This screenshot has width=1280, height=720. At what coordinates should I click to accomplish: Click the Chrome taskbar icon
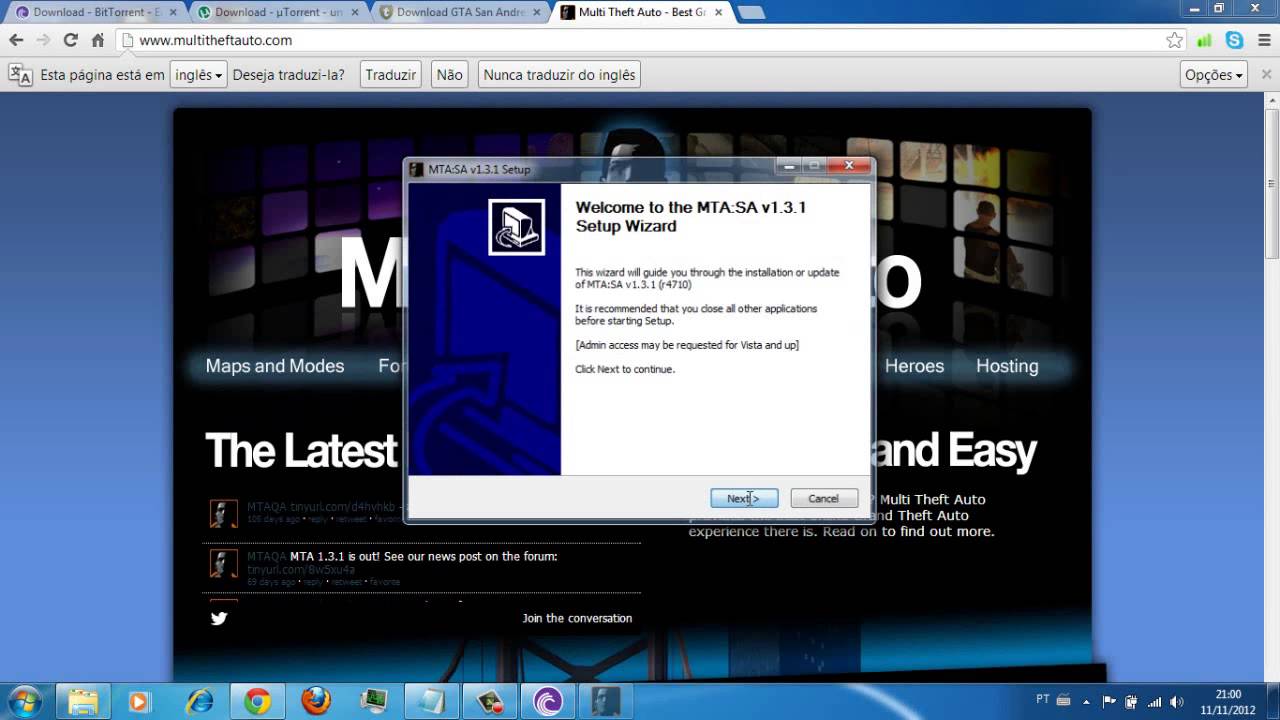[257, 701]
